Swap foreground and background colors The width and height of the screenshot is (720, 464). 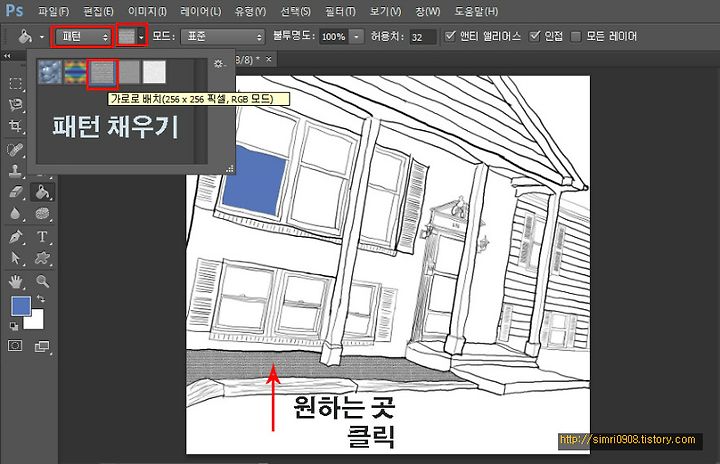click(x=41, y=299)
